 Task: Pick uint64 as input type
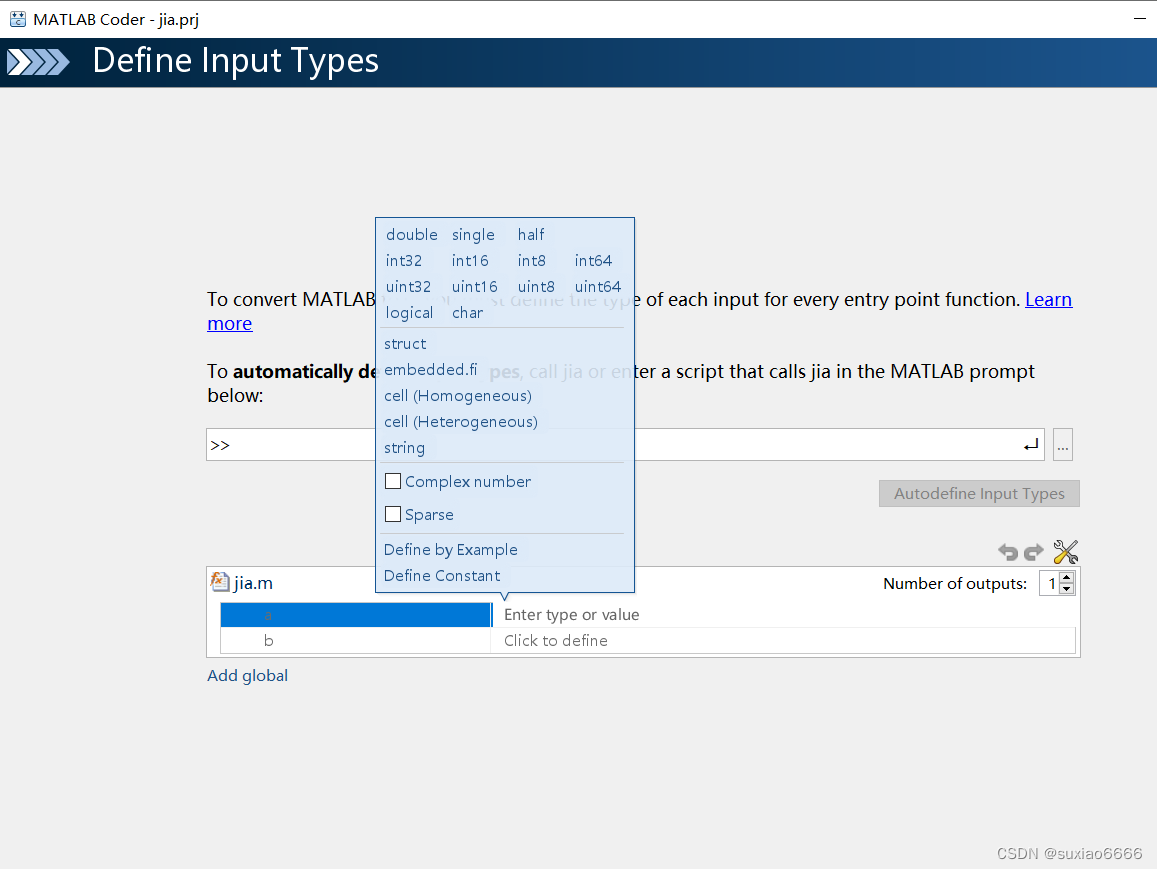pyautogui.click(x=598, y=286)
